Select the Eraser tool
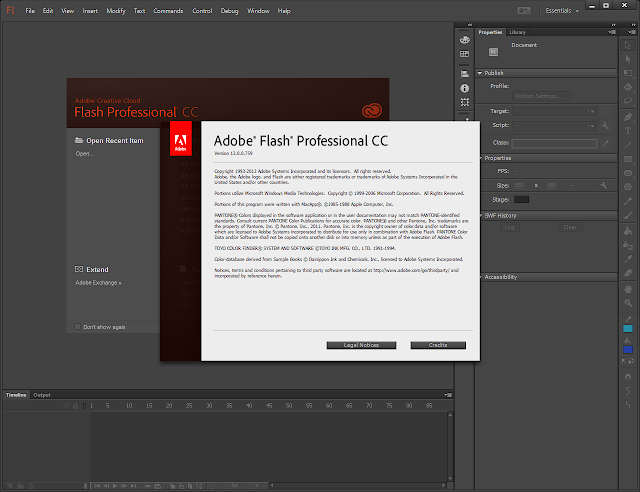 tap(628, 273)
